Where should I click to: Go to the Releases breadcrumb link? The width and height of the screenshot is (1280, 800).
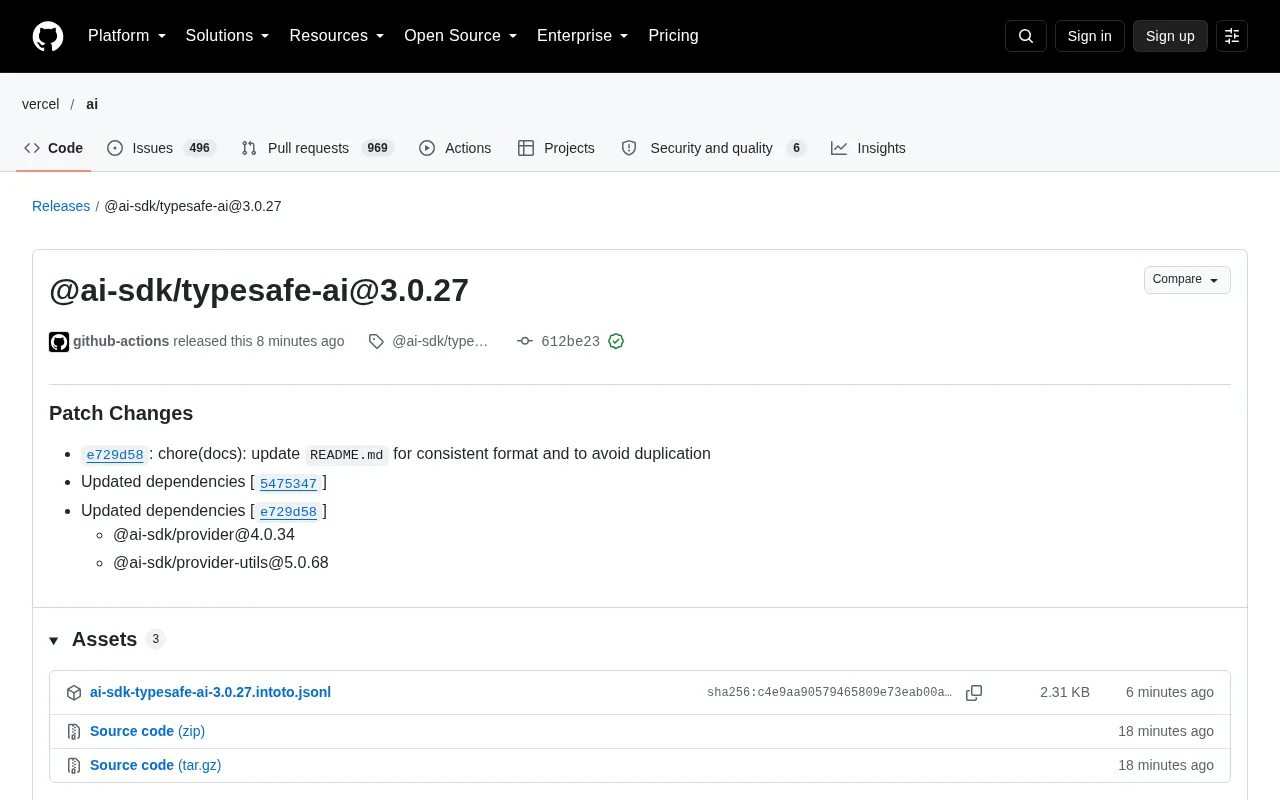click(x=61, y=206)
